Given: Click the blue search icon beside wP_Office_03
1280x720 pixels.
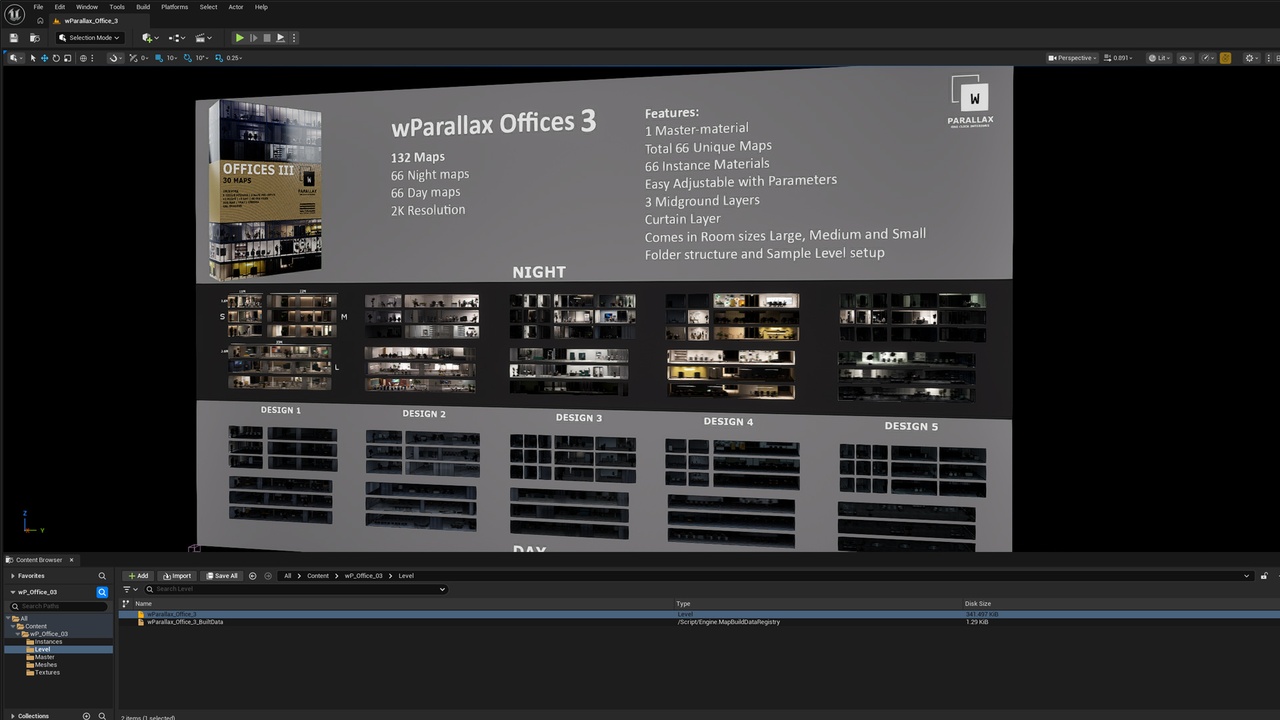Looking at the screenshot, I should point(102,592).
